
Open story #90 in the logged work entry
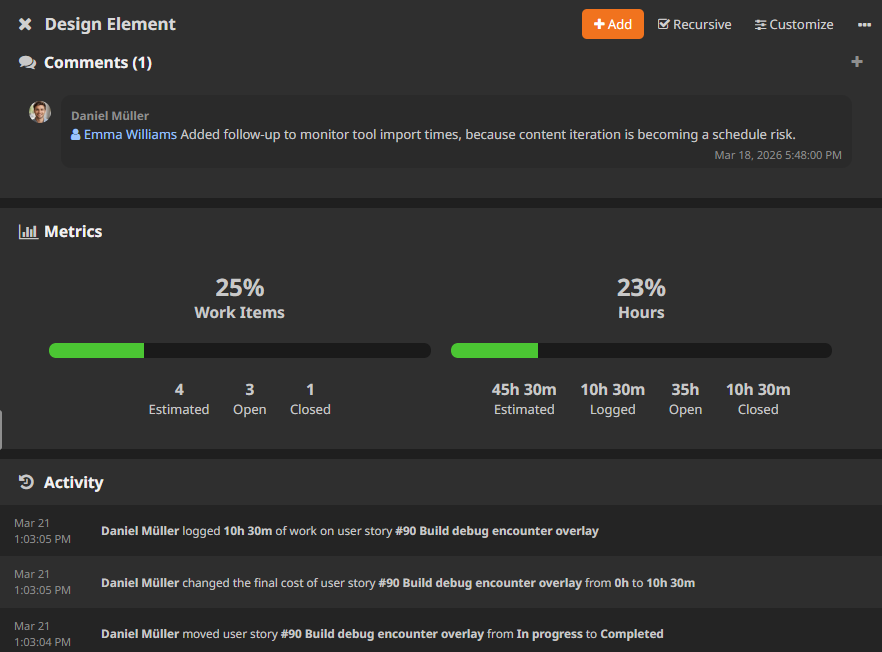tap(497, 531)
